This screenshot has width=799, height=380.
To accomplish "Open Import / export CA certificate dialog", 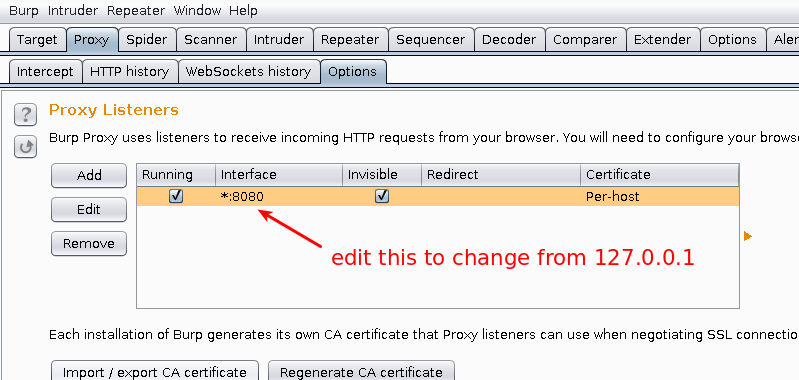I will [155, 372].
